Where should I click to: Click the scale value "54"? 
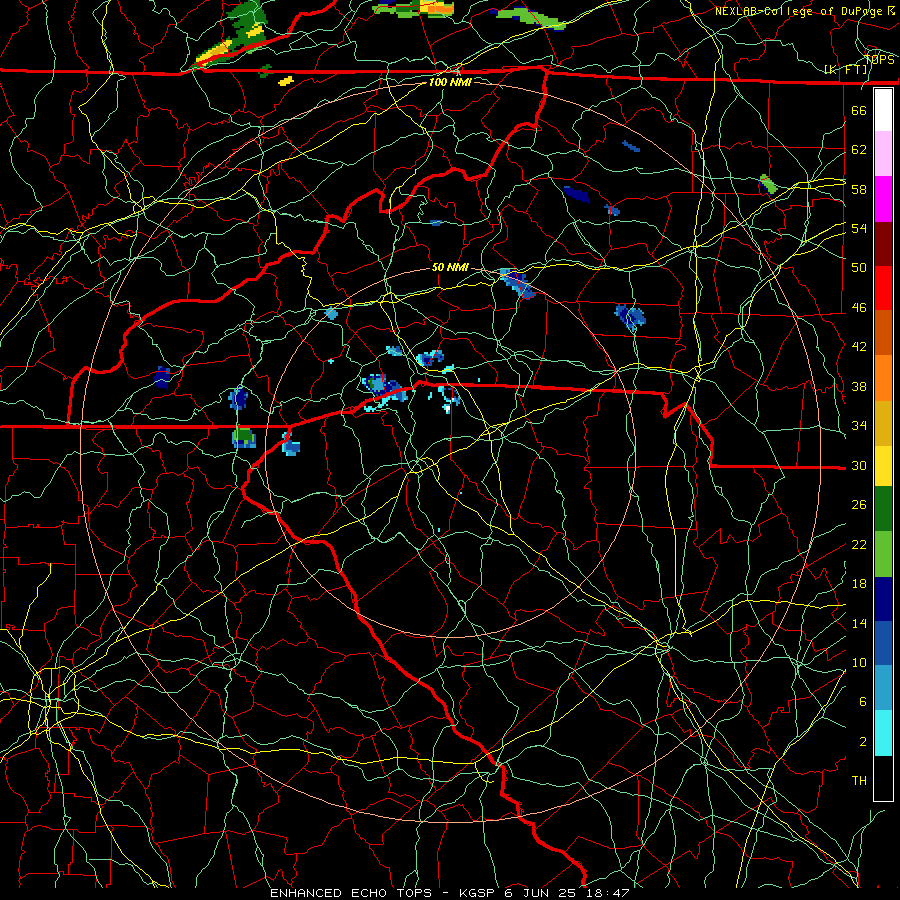(x=859, y=228)
